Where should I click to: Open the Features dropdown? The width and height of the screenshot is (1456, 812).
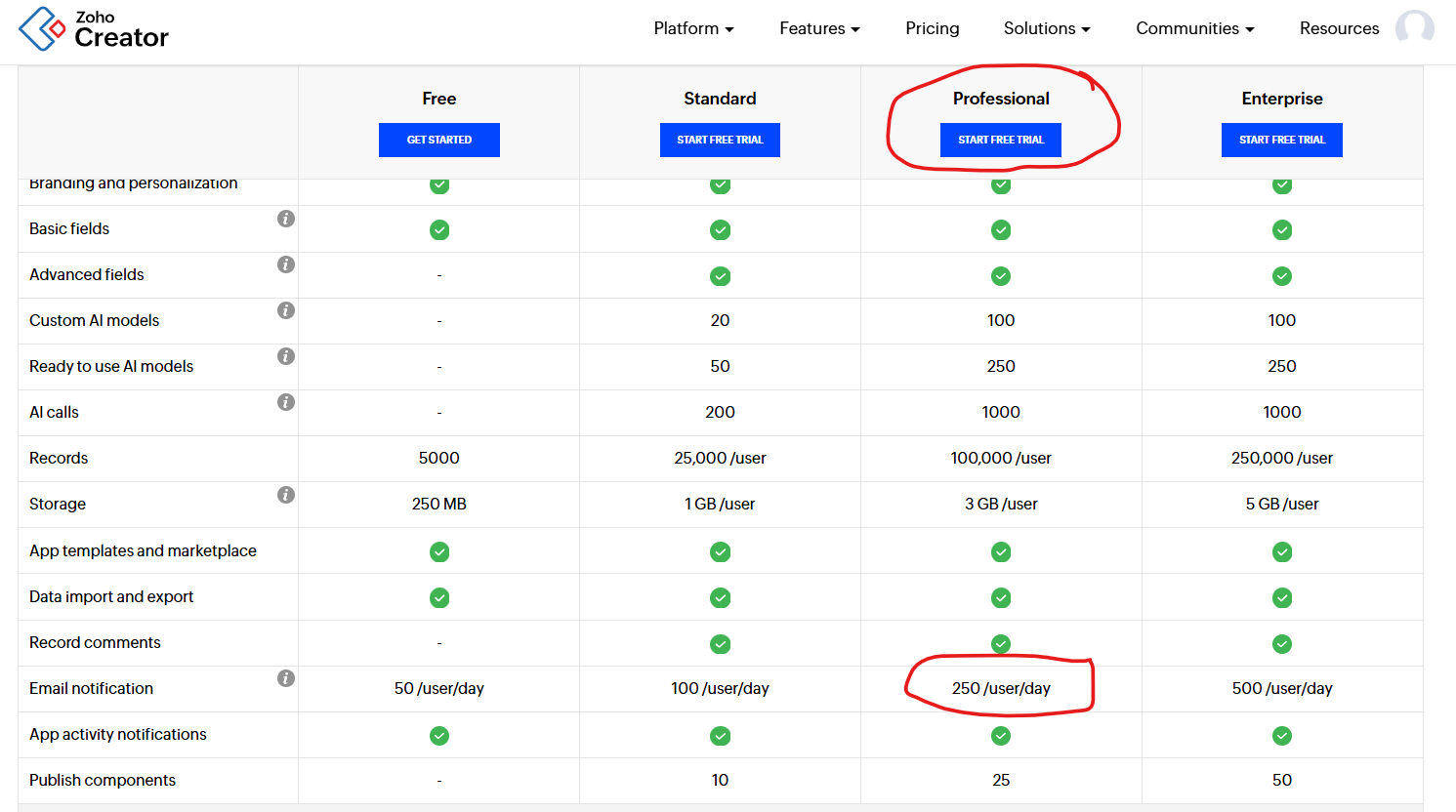[819, 29]
